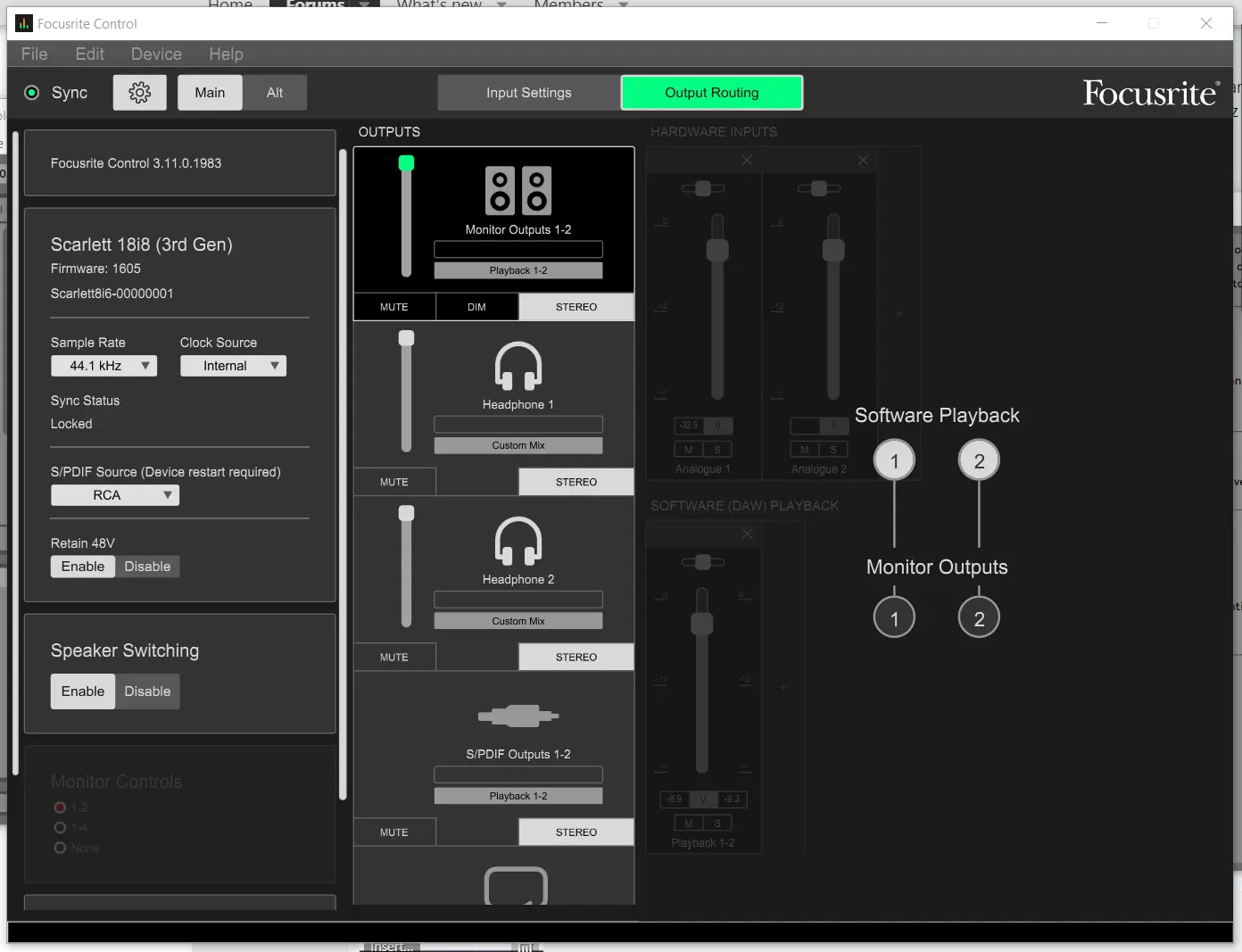
Task: Switch to Output Routing tab
Action: pyautogui.click(x=712, y=93)
